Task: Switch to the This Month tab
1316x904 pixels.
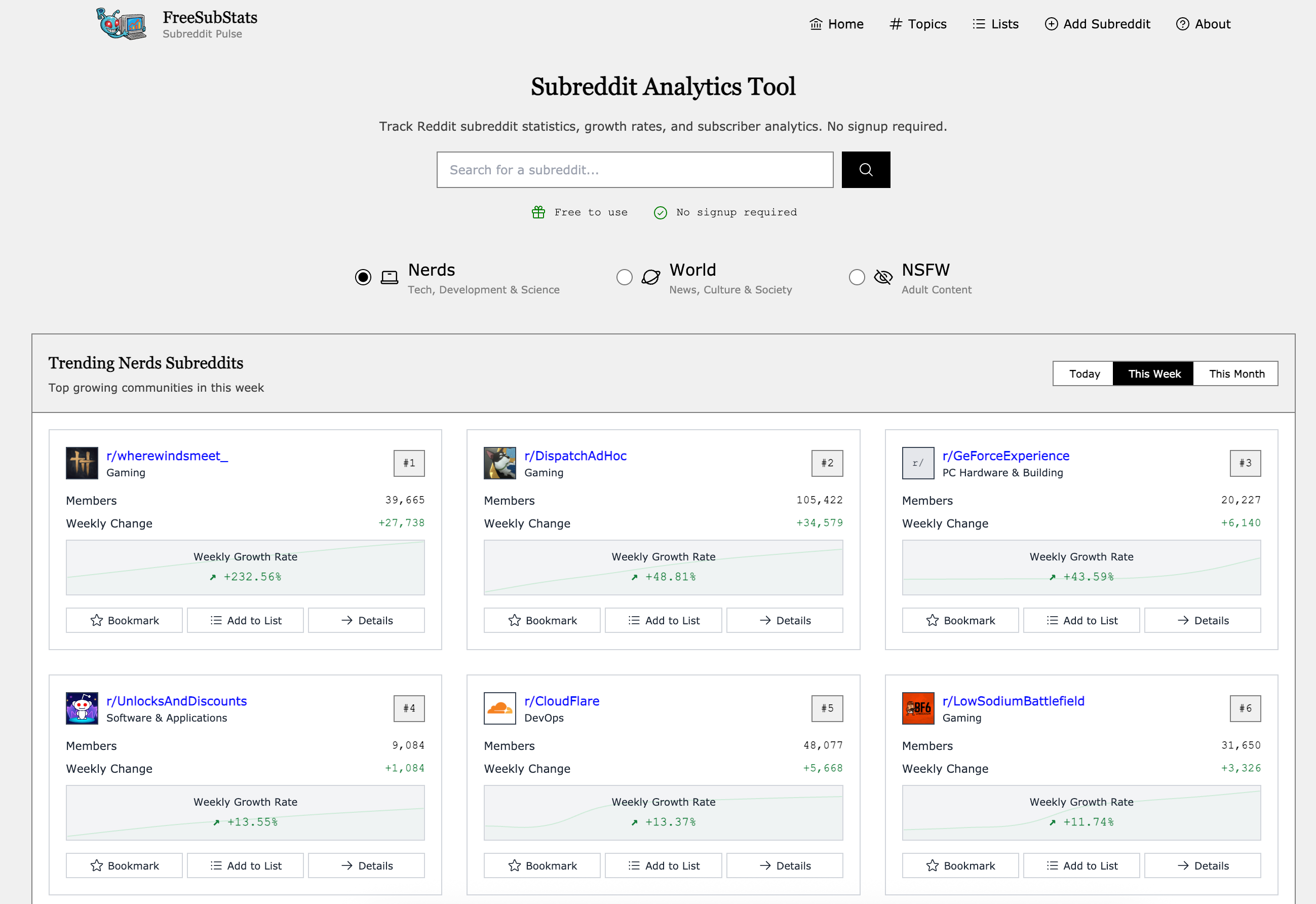Action: click(x=1236, y=374)
